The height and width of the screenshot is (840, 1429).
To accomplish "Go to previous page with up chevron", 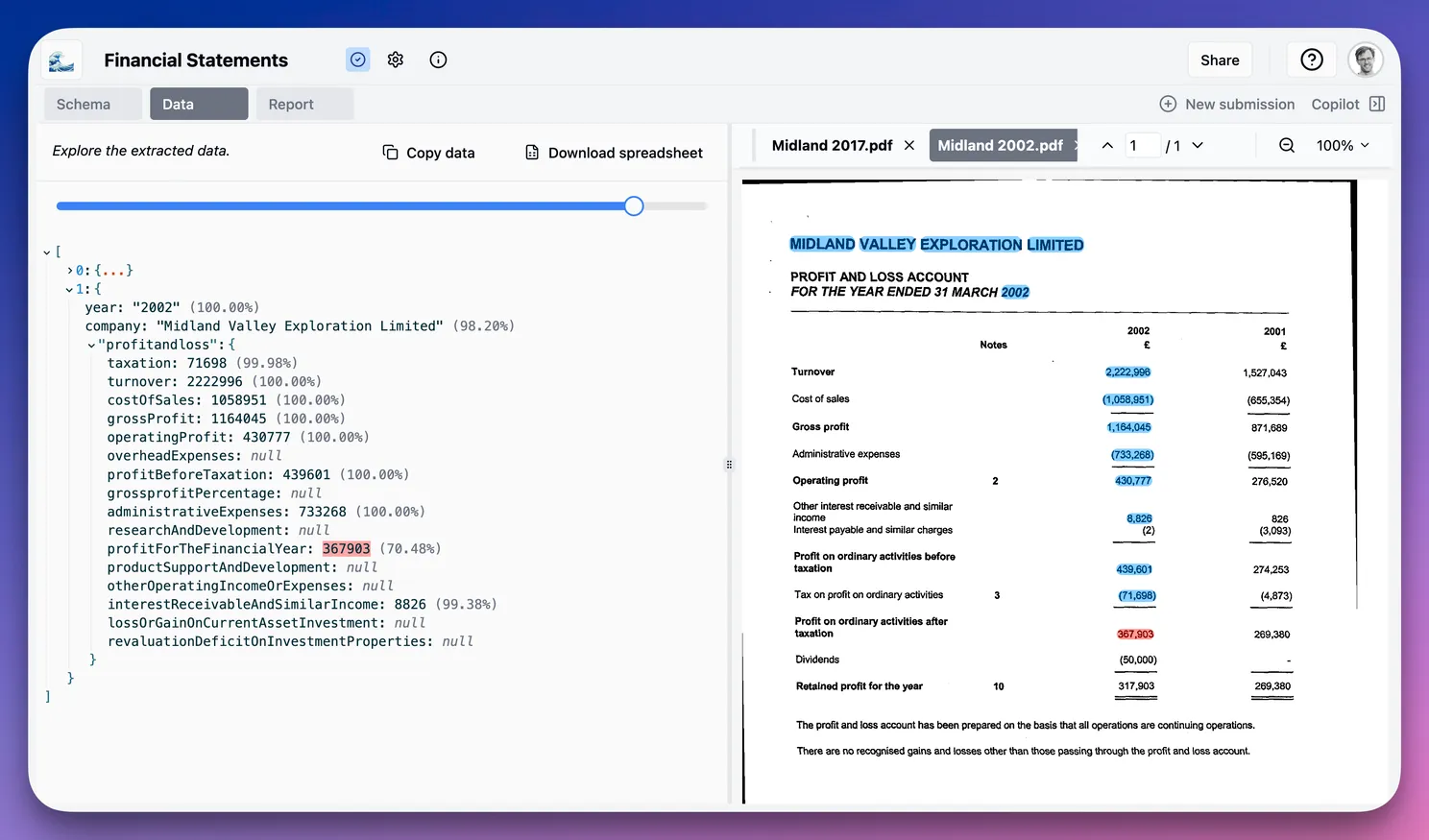I will tap(1107, 145).
